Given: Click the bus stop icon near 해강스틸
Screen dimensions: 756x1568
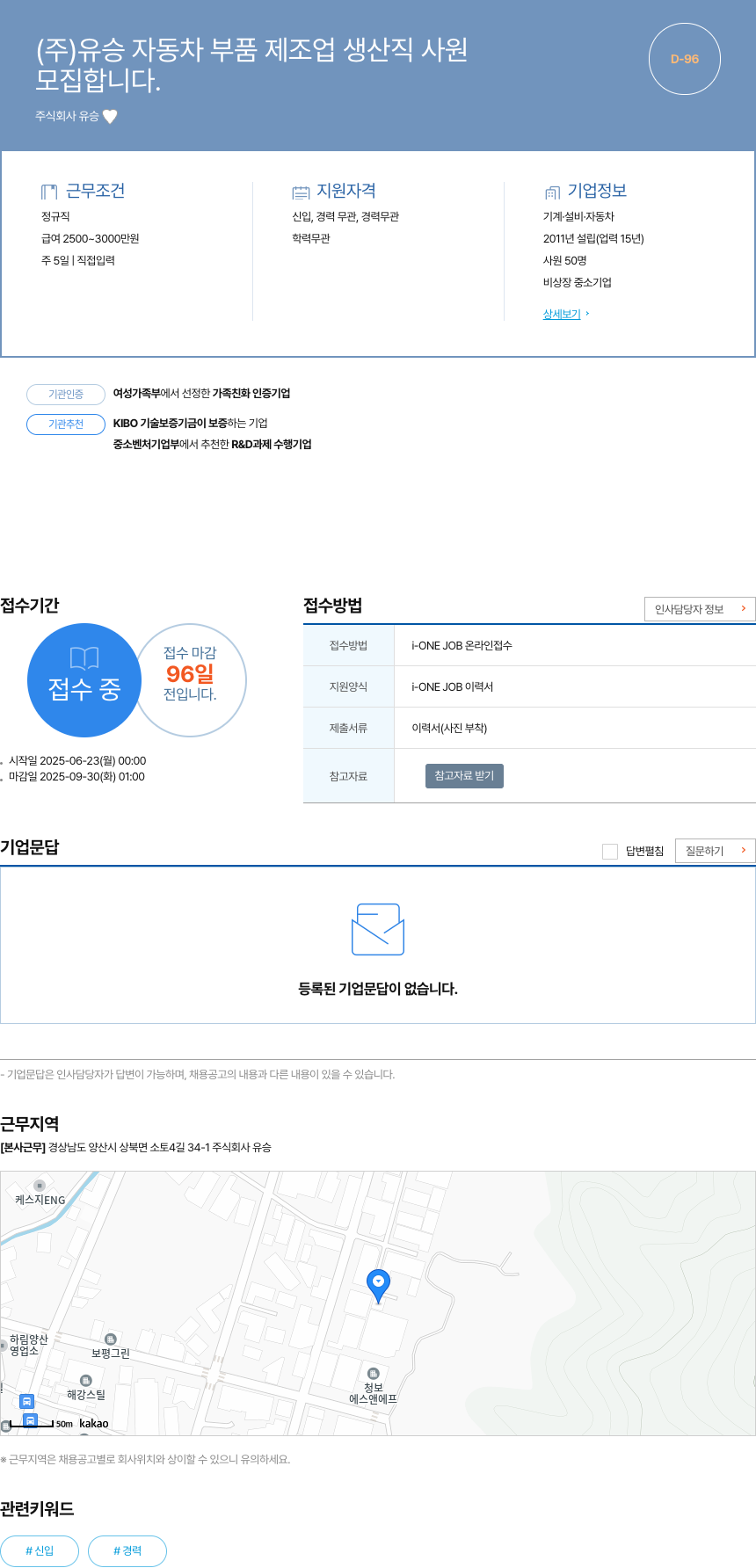Looking at the screenshot, I should [x=26, y=1401].
